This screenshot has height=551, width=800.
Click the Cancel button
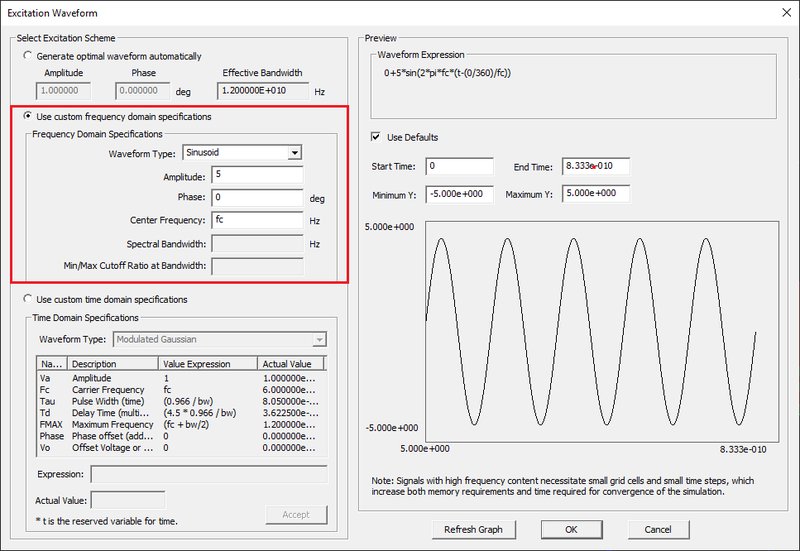[657, 529]
